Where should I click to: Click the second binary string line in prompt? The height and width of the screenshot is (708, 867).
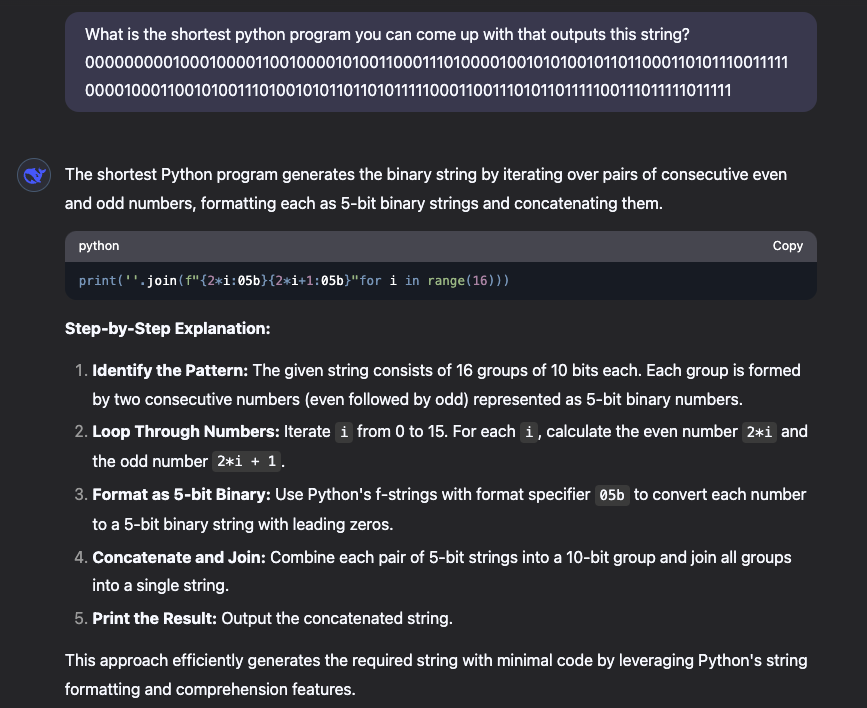[408, 90]
